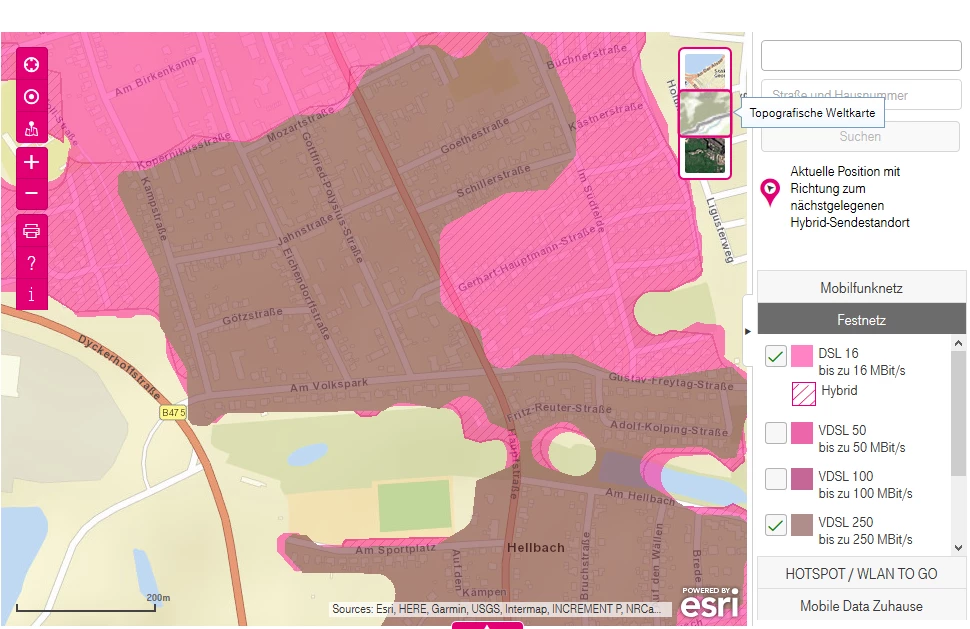Click the map pin location marker icon
The image size is (970, 629).
click(x=32, y=129)
